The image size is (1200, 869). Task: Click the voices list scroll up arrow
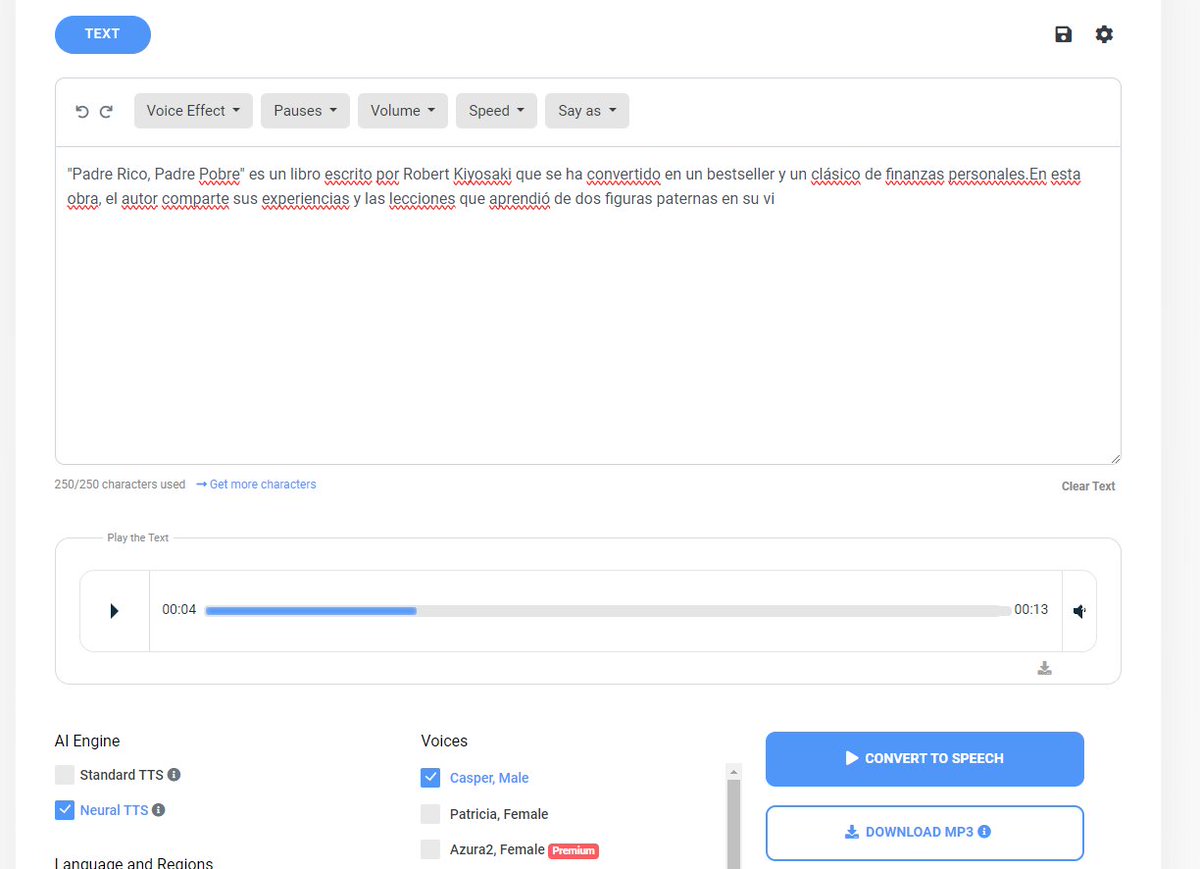pyautogui.click(x=733, y=772)
